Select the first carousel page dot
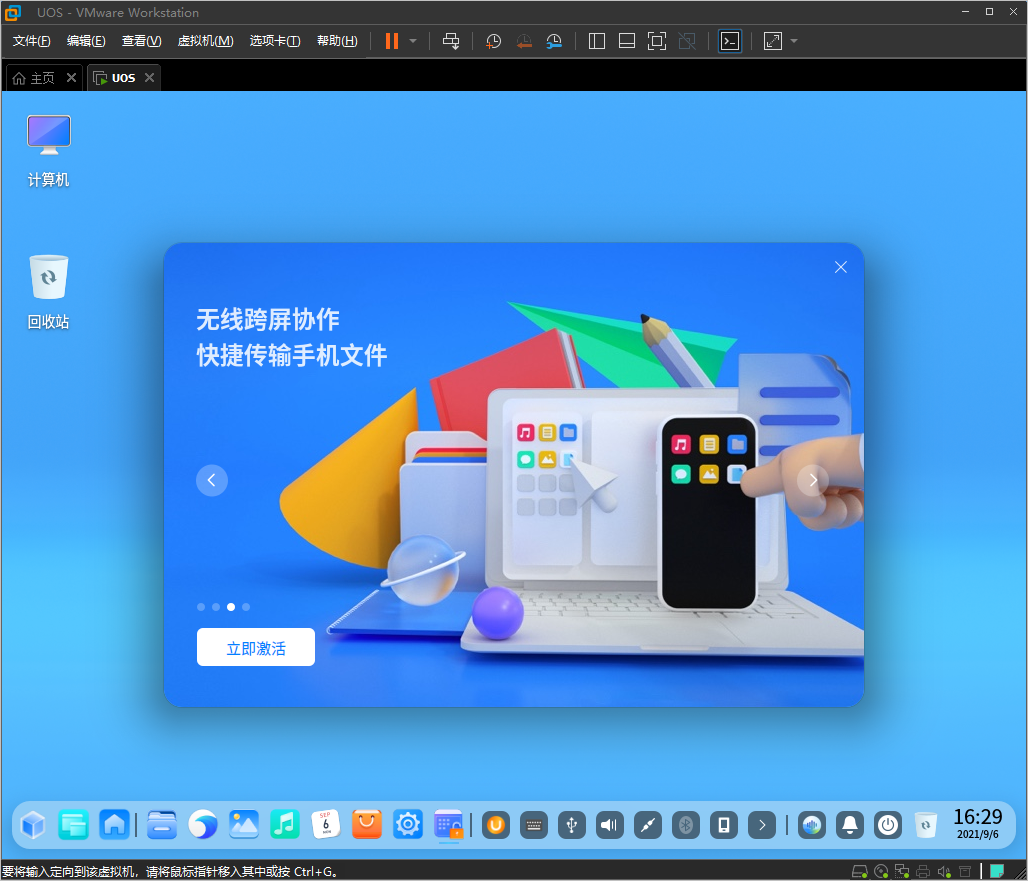Viewport: 1028px width, 881px height. coord(201,607)
